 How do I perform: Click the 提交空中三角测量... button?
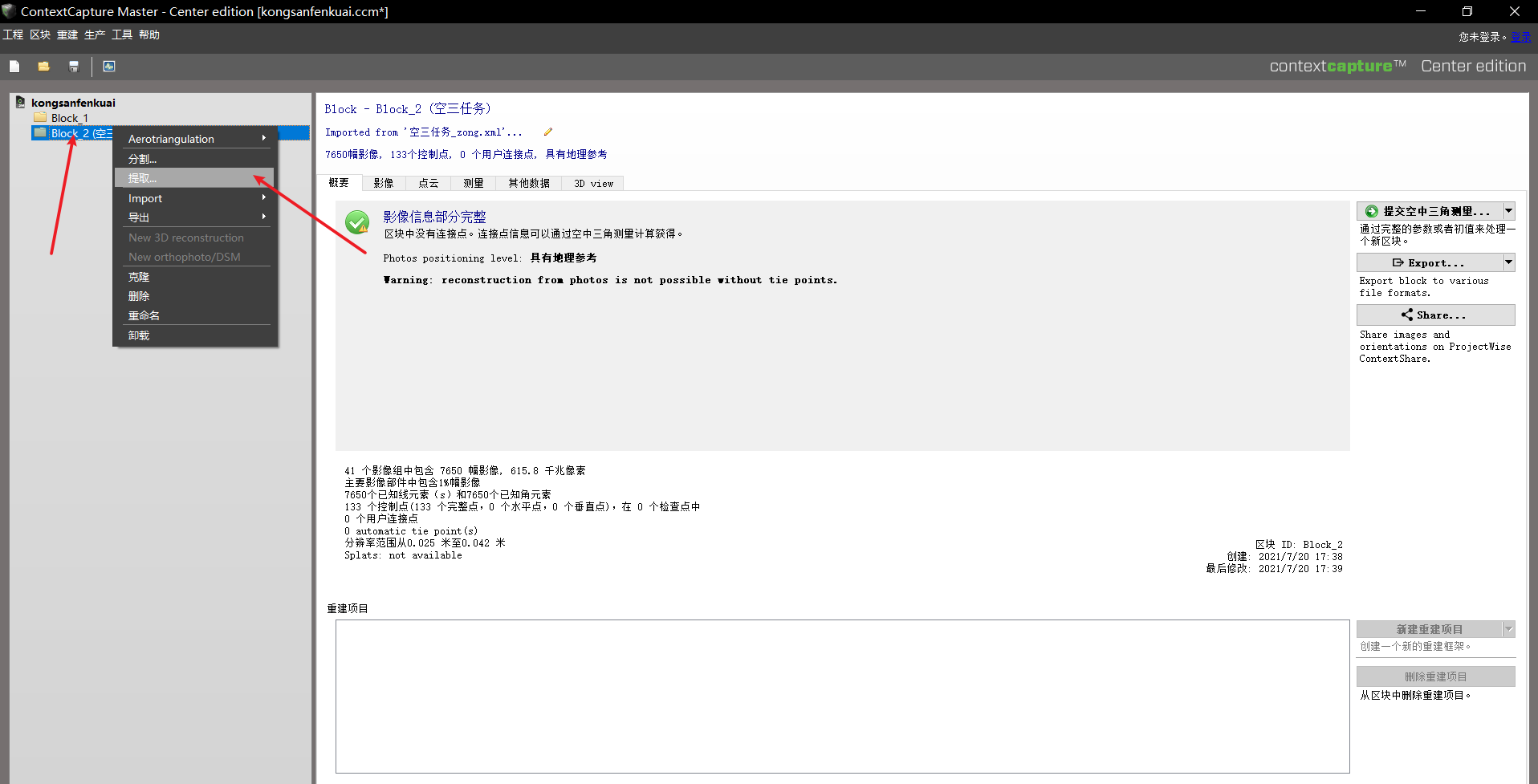tap(1429, 211)
